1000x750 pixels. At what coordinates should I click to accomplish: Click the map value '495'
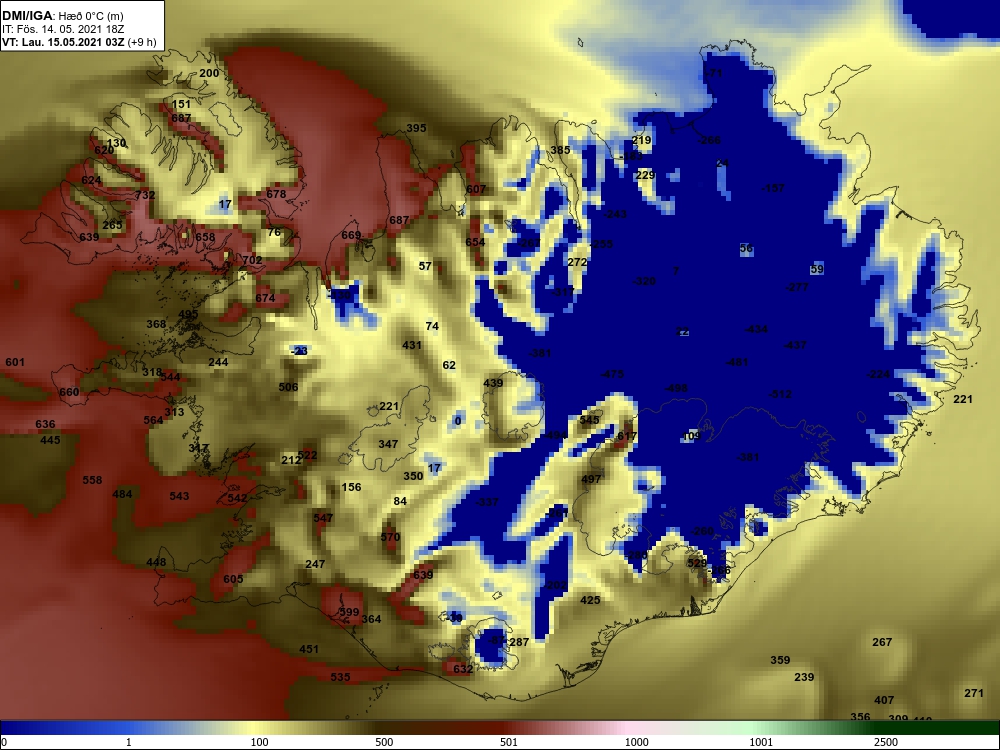(x=188, y=314)
